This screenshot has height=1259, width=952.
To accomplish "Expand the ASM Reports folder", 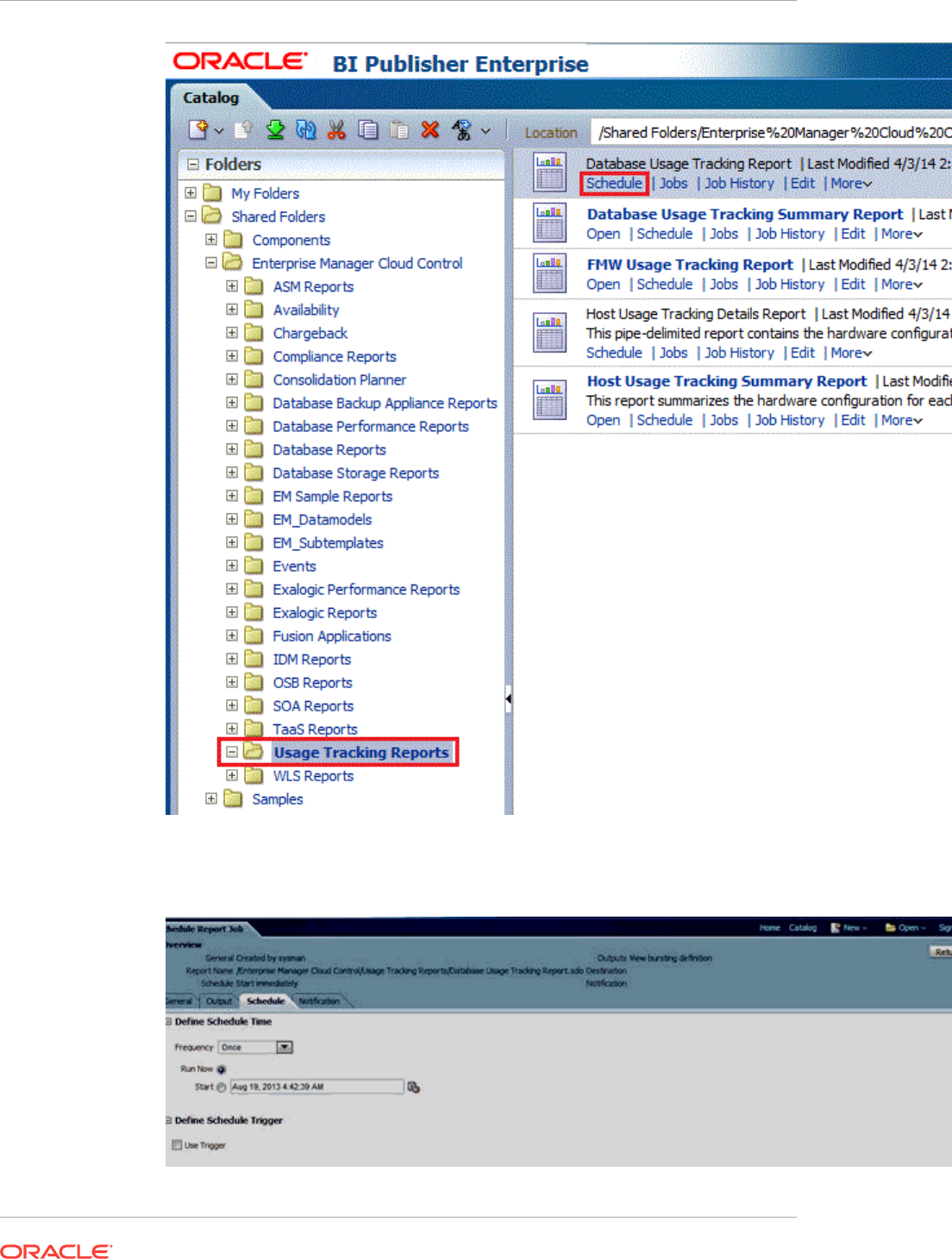I will (x=232, y=286).
